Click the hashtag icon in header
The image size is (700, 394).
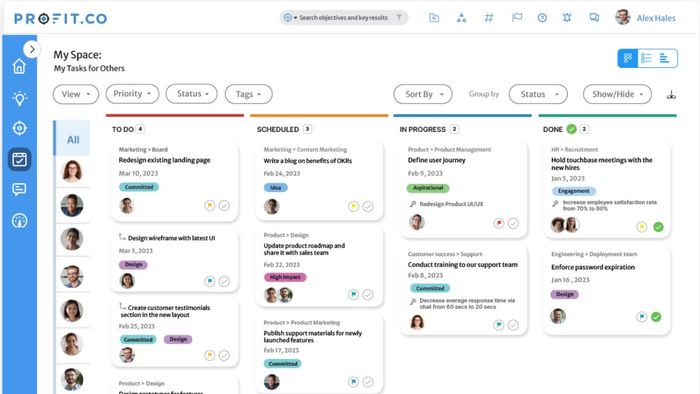[489, 18]
